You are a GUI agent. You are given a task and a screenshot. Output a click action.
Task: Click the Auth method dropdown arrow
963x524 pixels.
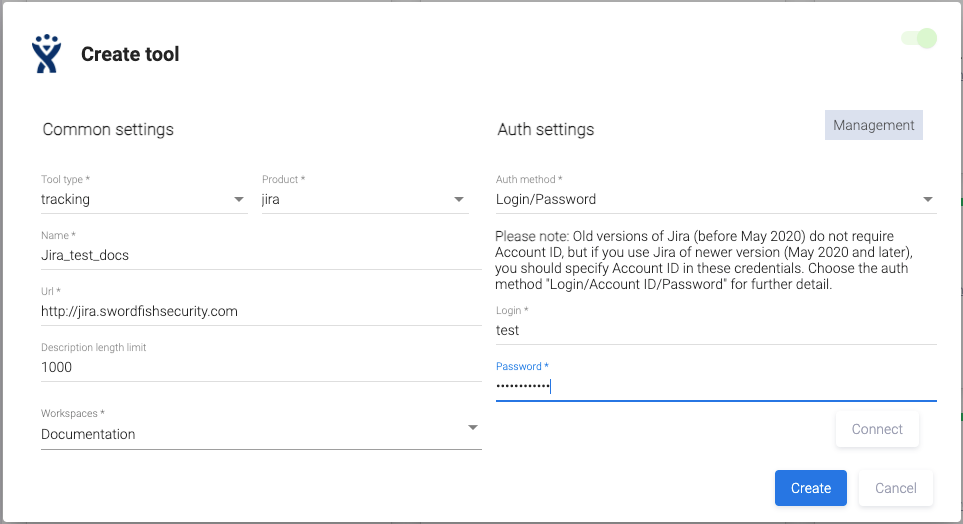click(928, 200)
